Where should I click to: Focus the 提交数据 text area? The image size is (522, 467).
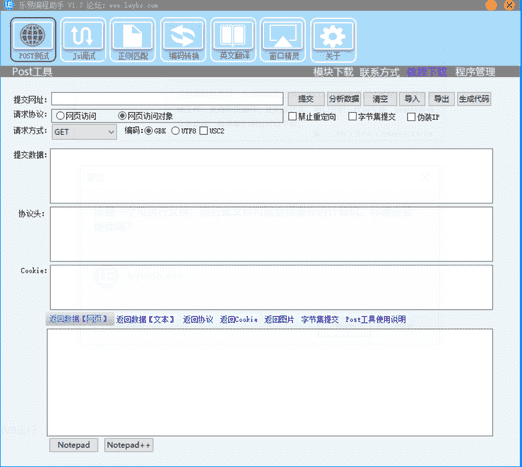(271, 176)
